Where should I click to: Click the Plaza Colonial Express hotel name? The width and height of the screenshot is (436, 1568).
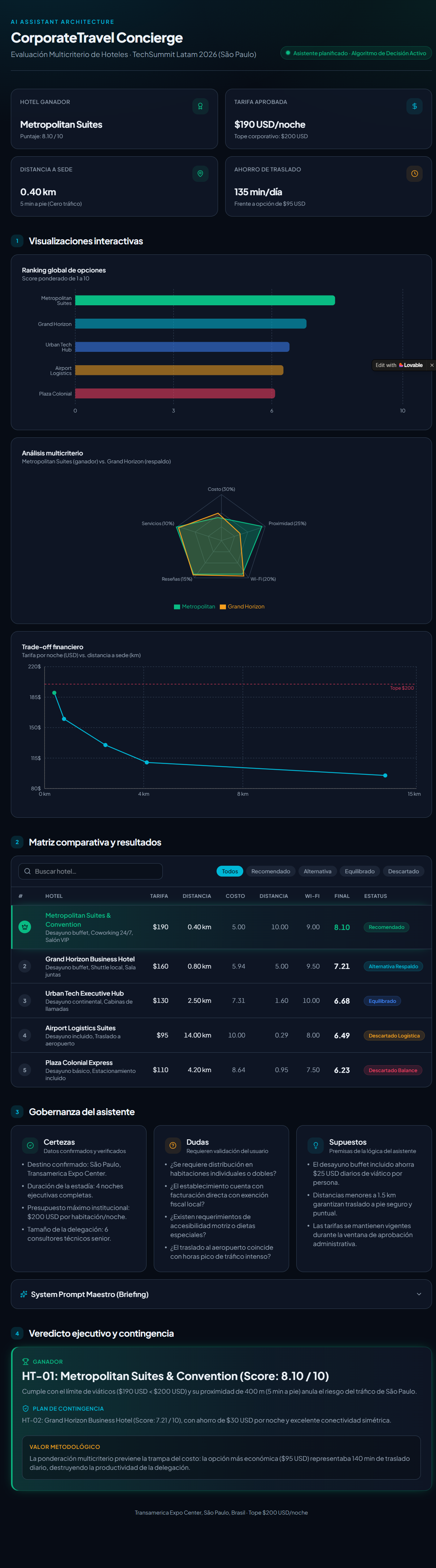tap(79, 1062)
